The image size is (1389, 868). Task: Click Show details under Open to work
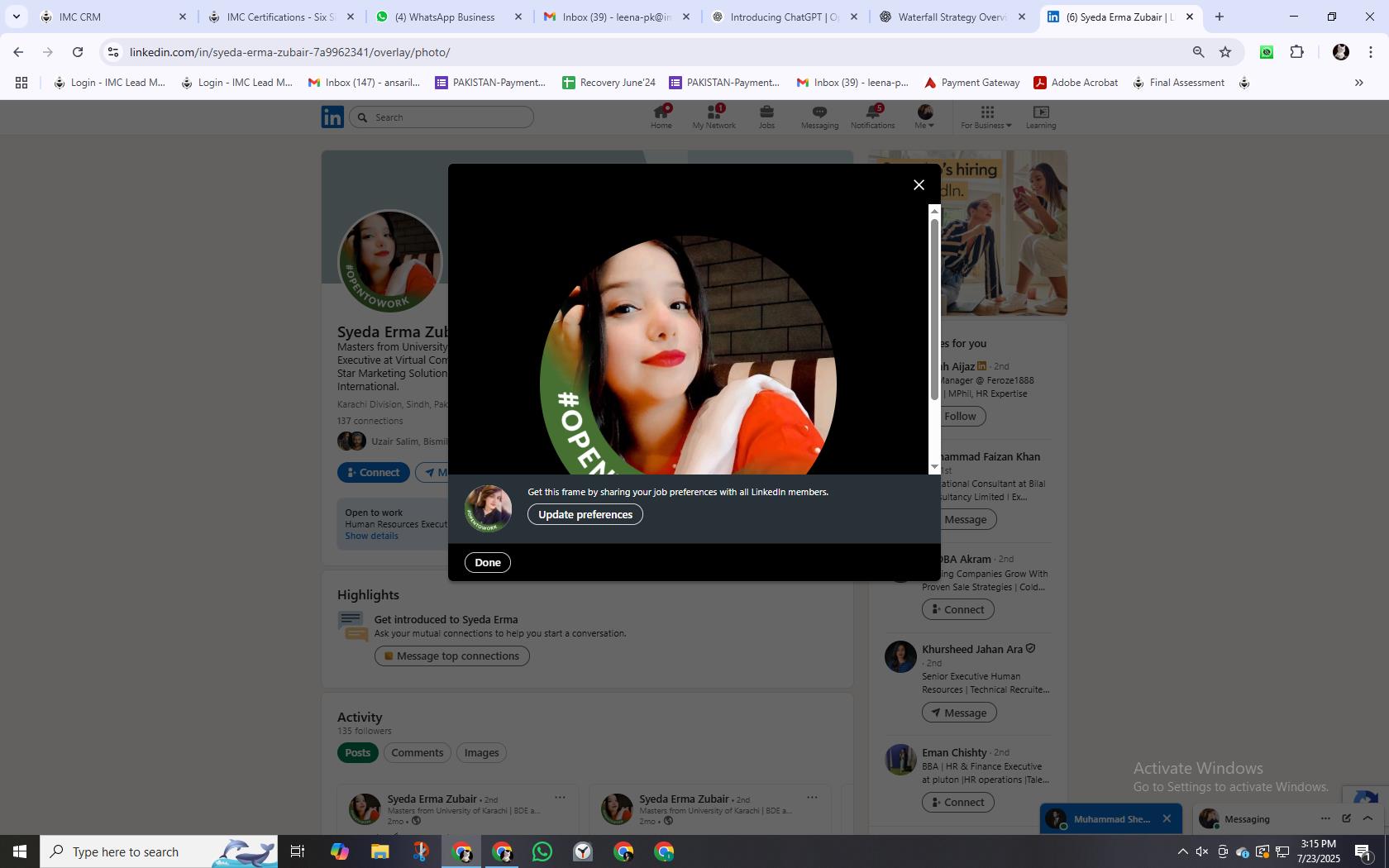(371, 537)
